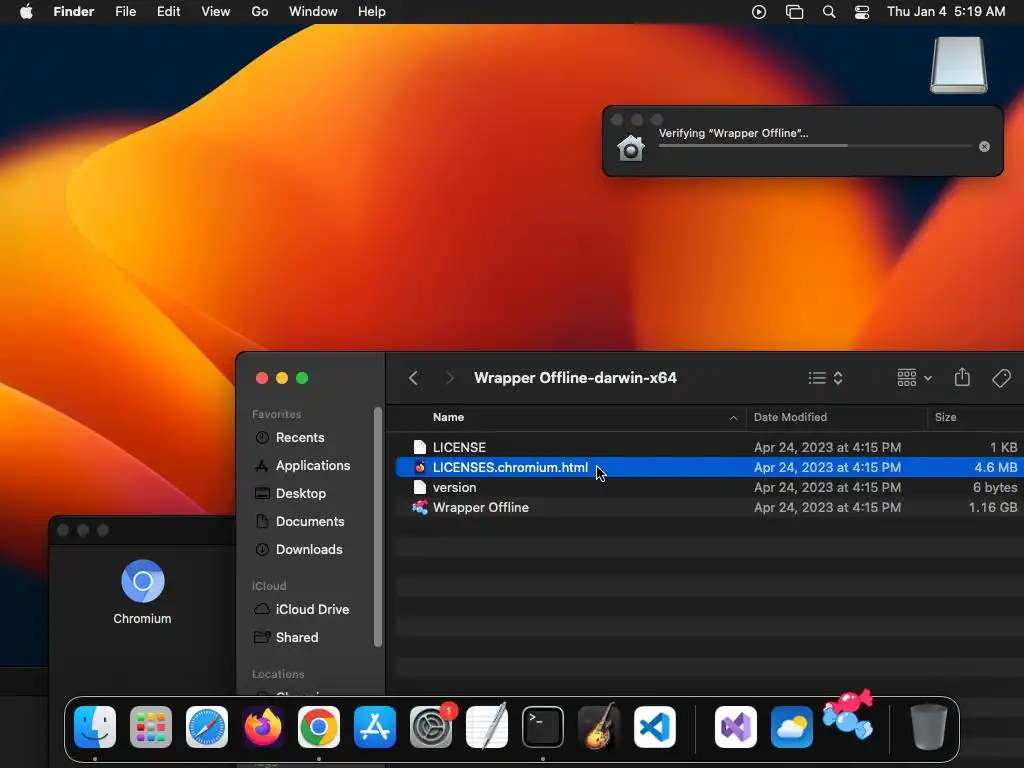The width and height of the screenshot is (1024, 768).
Task: Select the LICENSES.chromium.html file
Action: click(x=709, y=468)
